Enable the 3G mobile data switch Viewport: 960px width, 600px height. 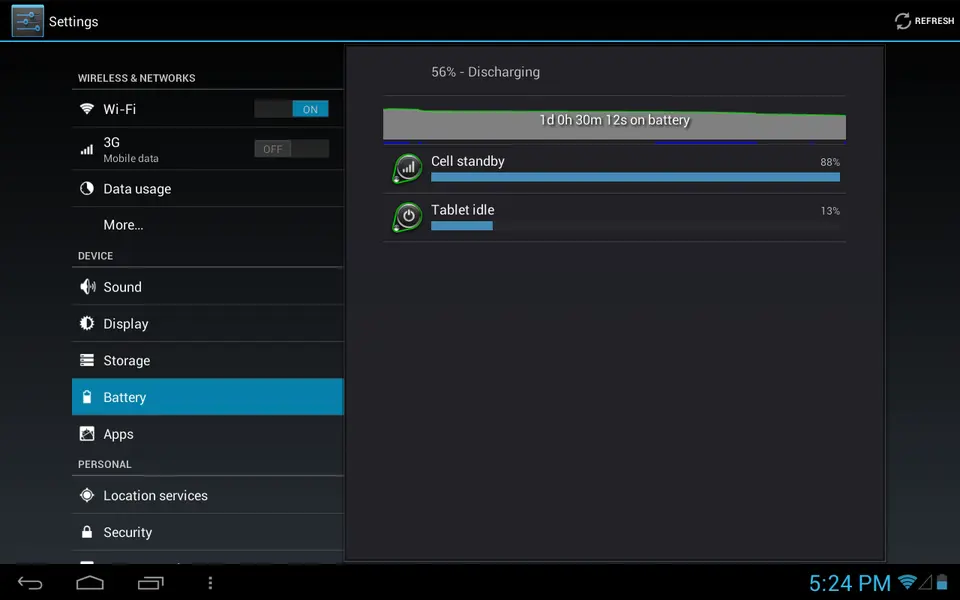pyautogui.click(x=291, y=149)
